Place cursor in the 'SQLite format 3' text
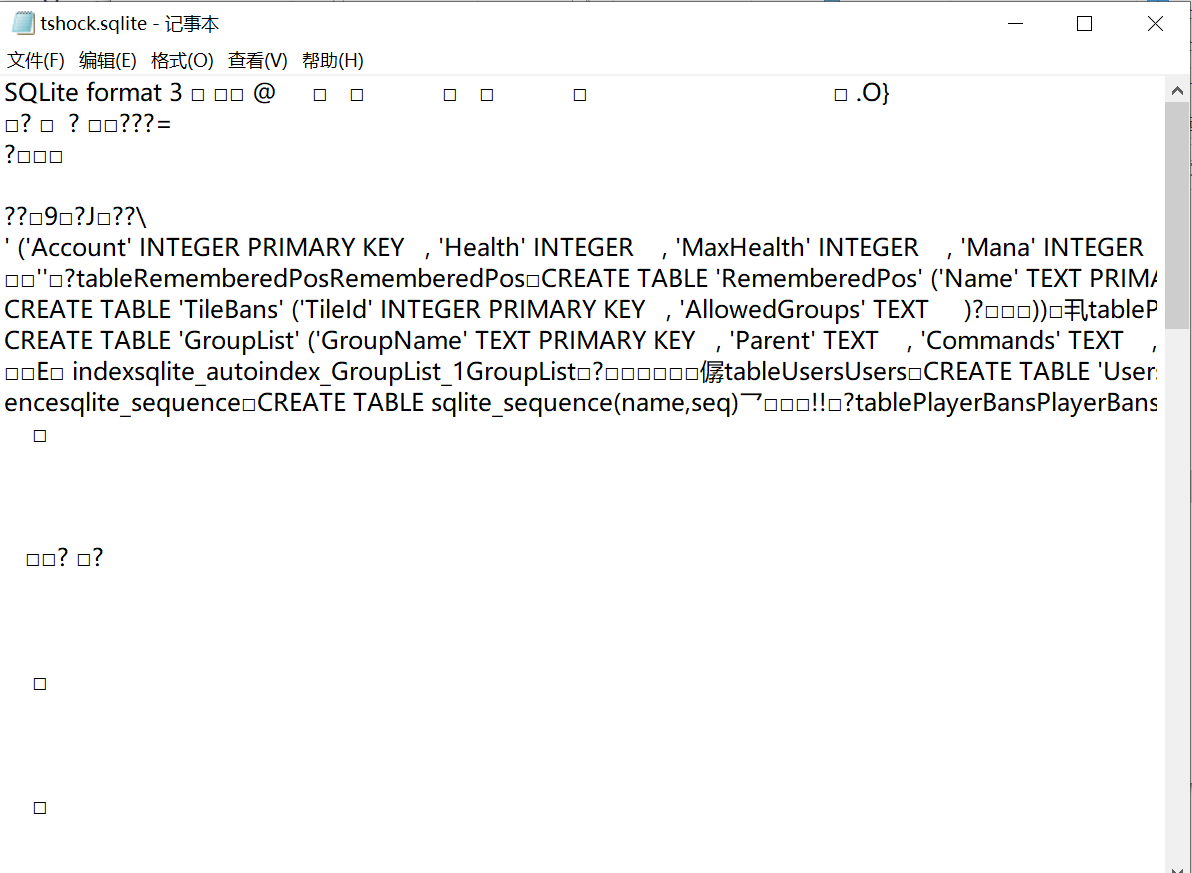This screenshot has height=873, width=1192. (93, 93)
